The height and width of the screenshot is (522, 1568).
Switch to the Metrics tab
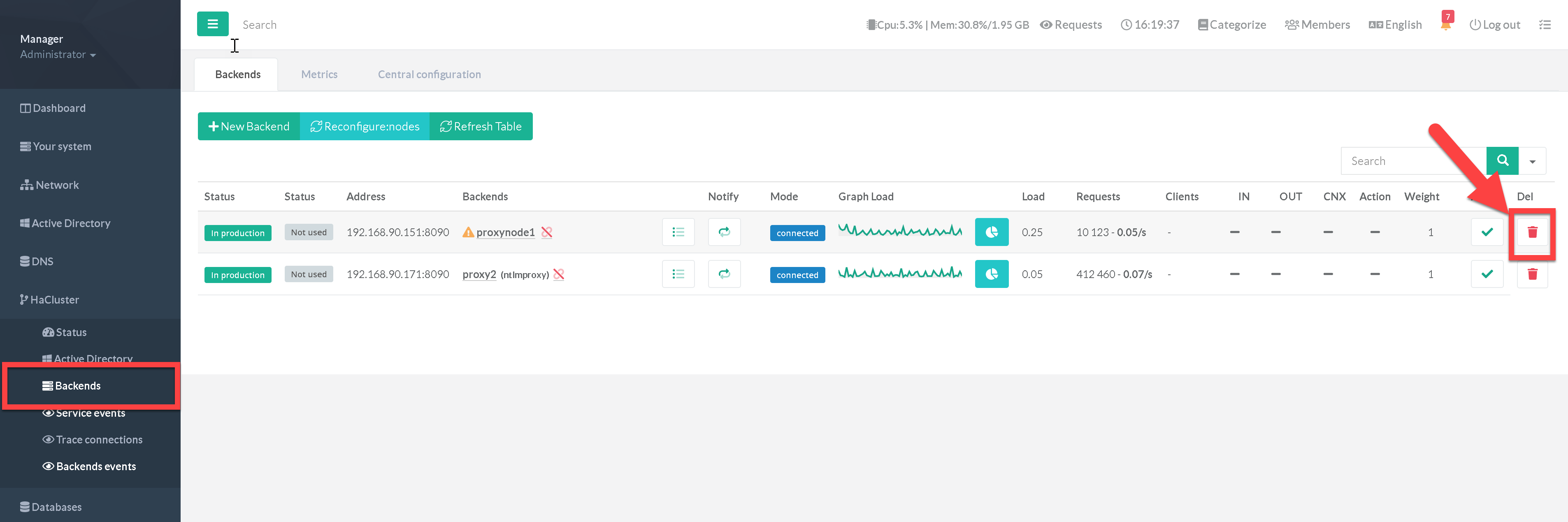tap(319, 74)
